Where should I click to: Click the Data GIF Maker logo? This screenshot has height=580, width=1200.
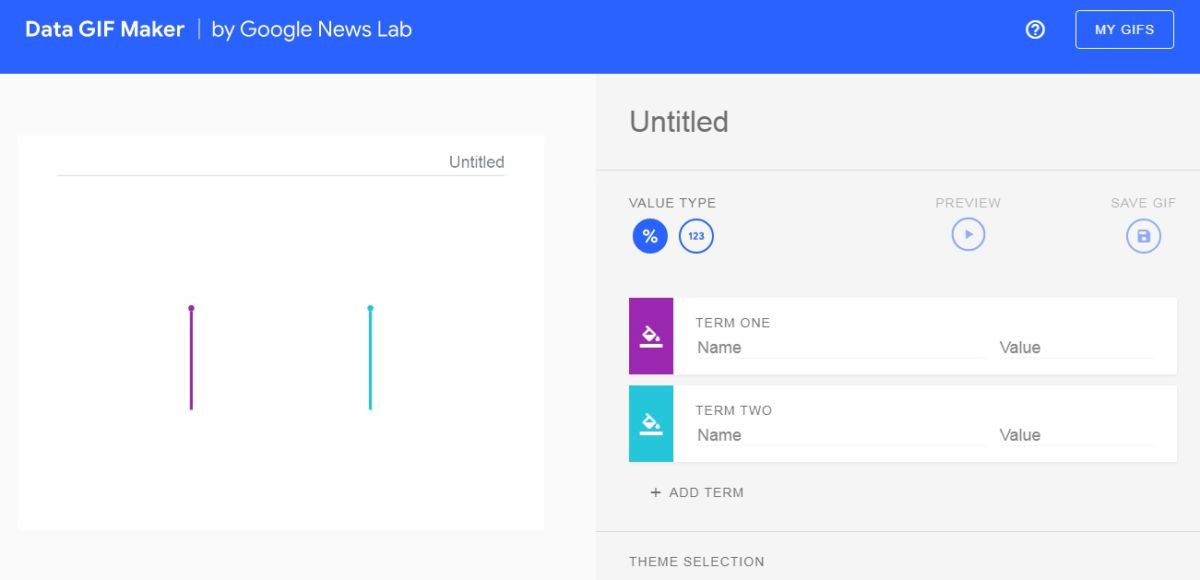[105, 29]
